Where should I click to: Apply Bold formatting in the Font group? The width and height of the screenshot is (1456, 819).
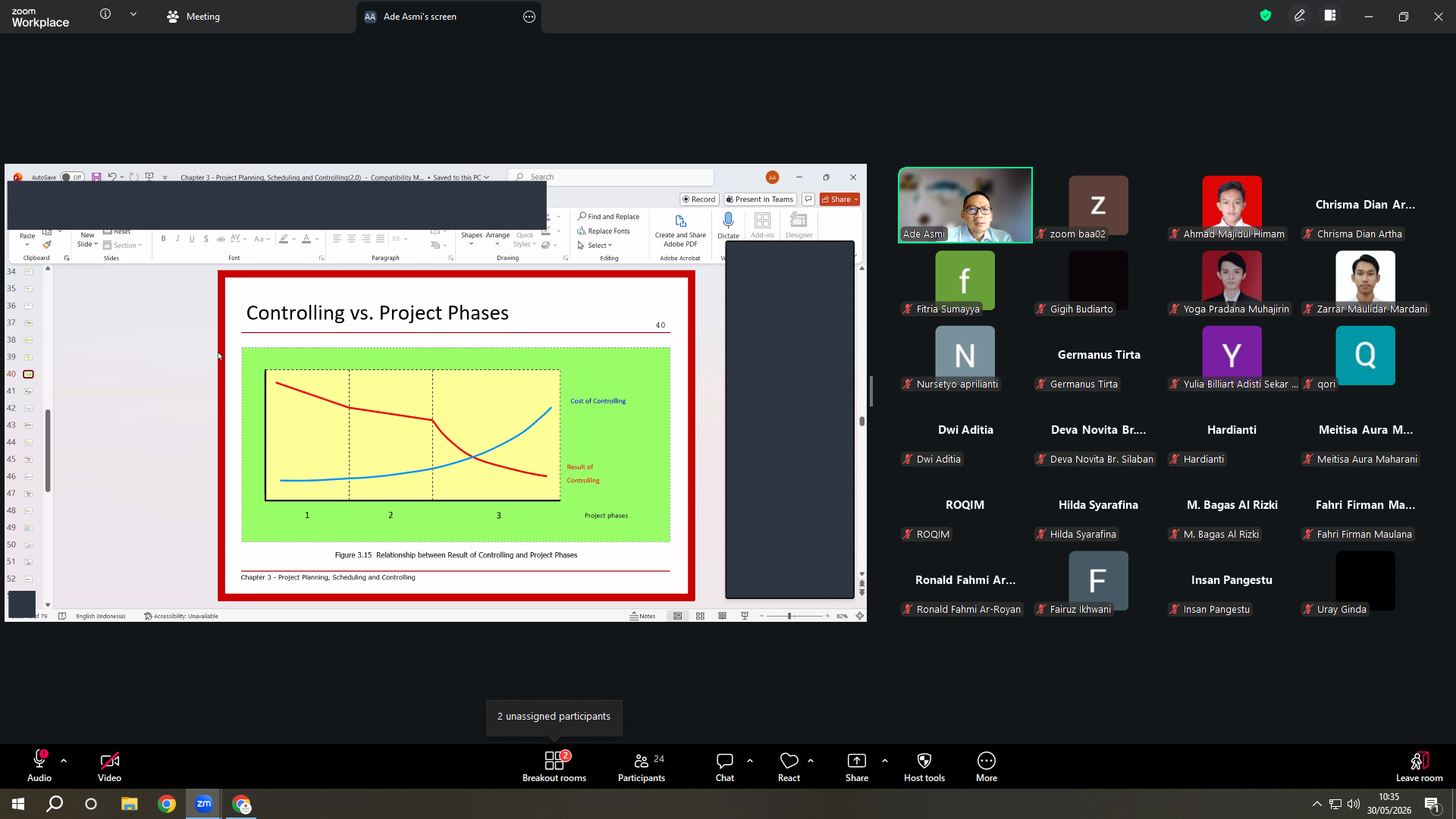click(x=163, y=239)
